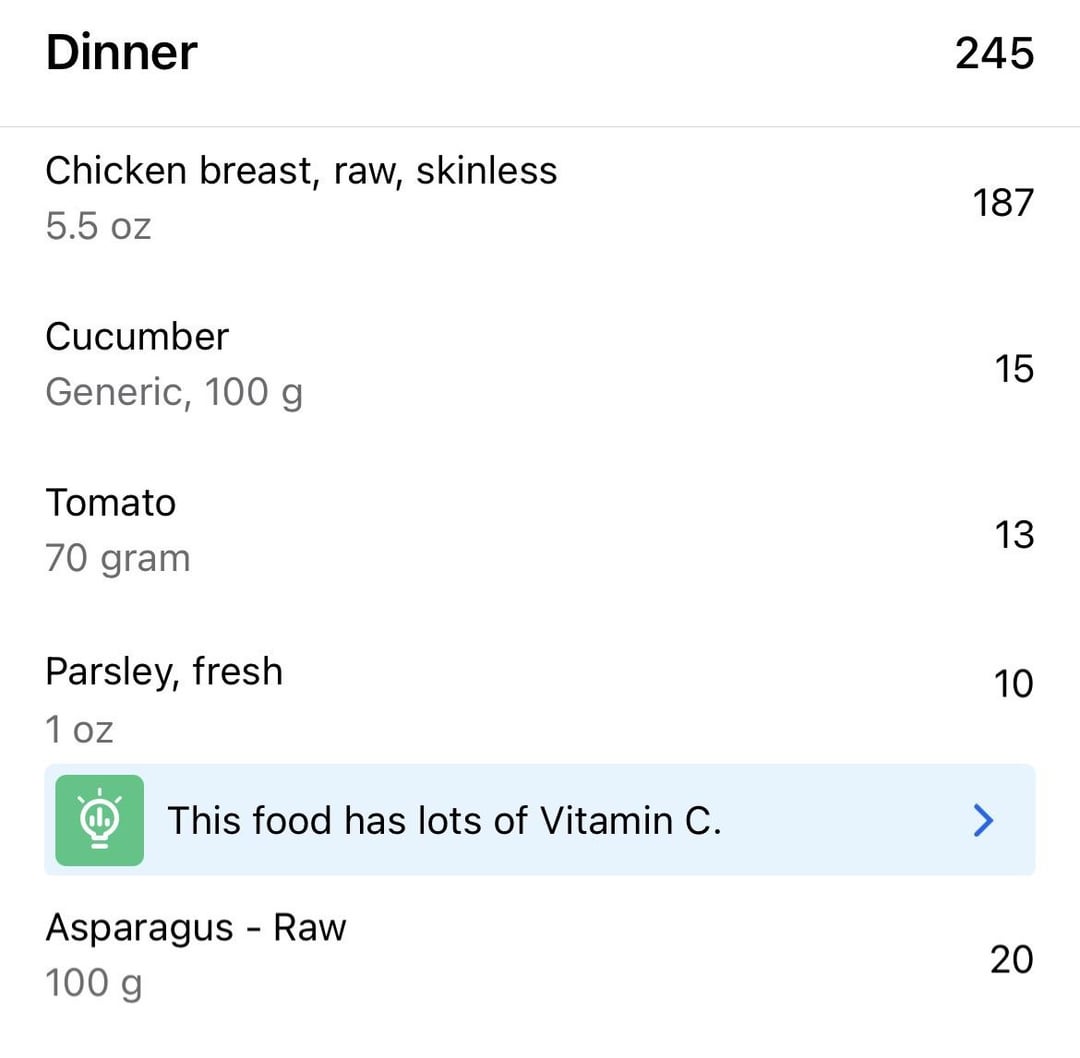1080x1058 pixels.
Task: Tap the green lightbulb insight icon
Action: click(99, 820)
